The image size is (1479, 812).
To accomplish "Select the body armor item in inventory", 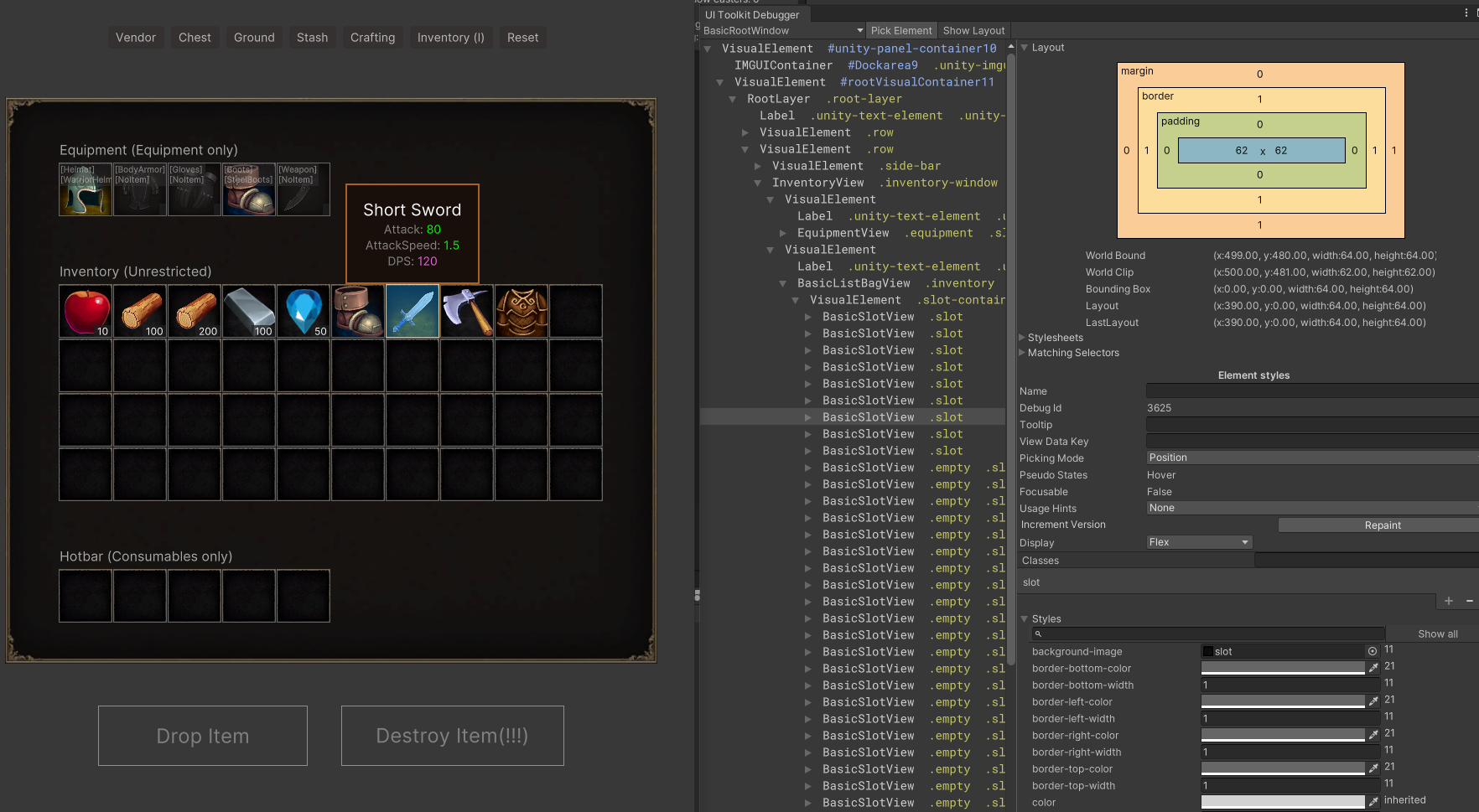I will click(522, 311).
